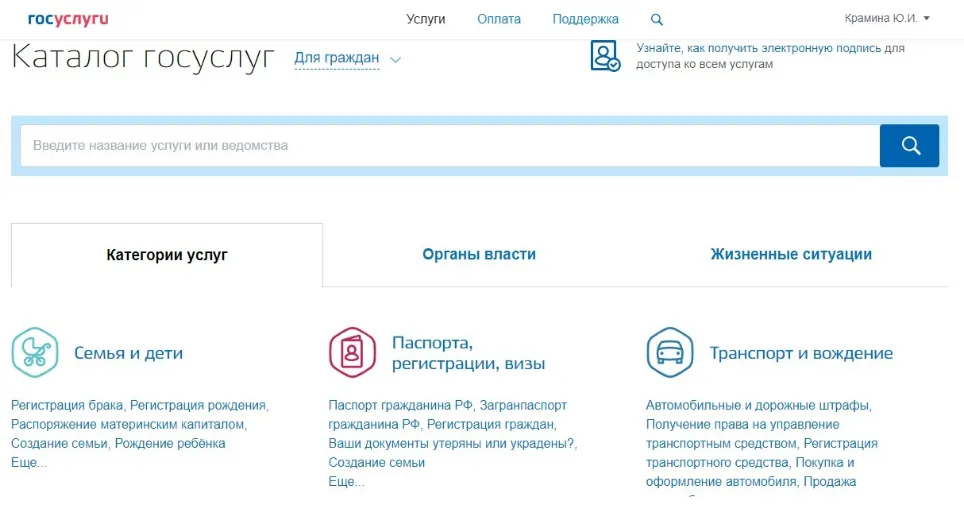964x506 pixels.
Task: Click the госуслуги logo
Action: 68,19
